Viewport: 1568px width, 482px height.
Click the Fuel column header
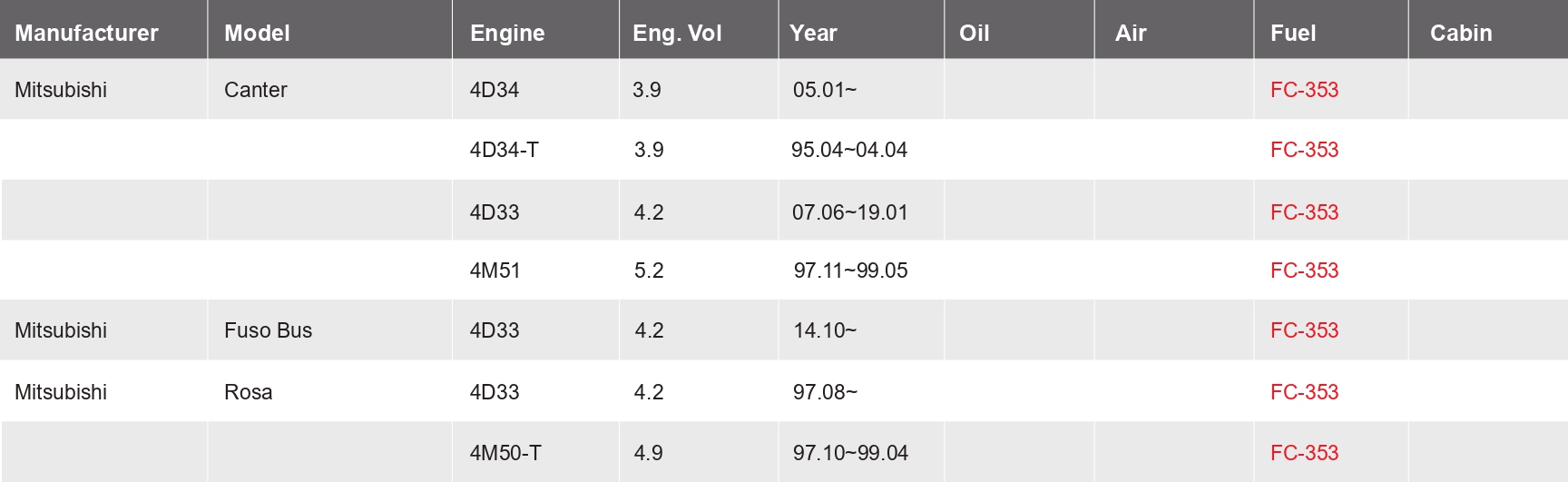tap(1293, 34)
